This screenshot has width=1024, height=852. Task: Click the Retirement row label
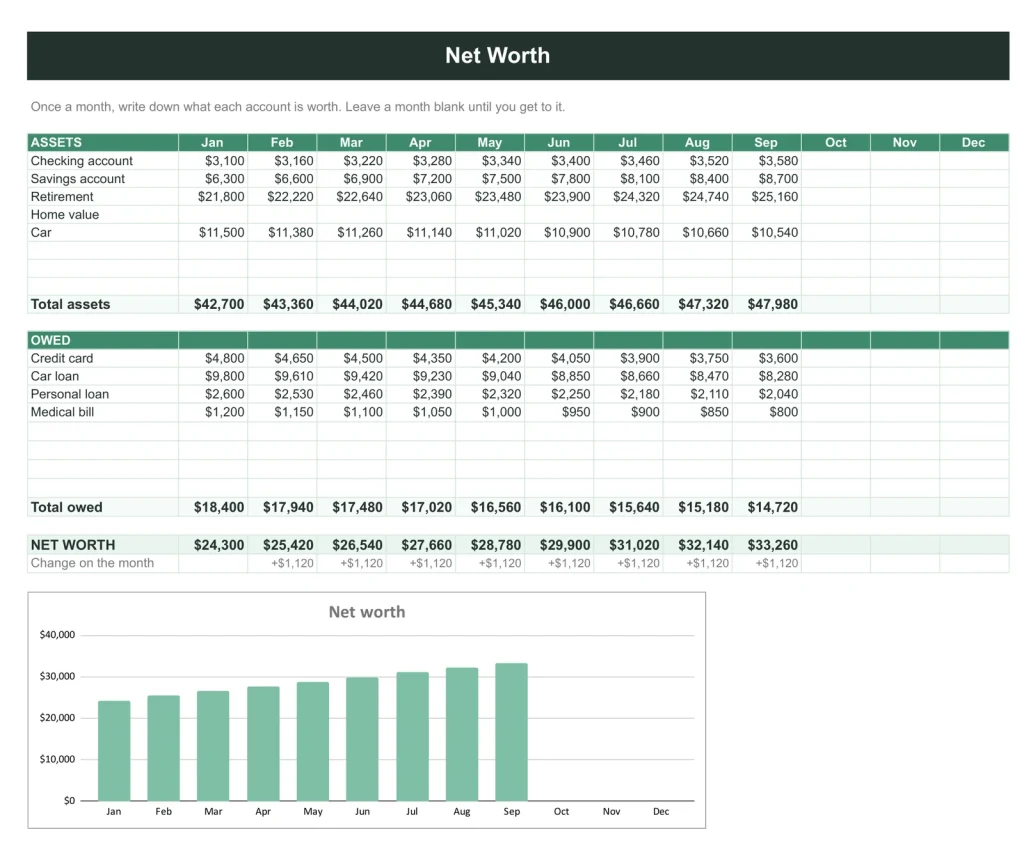[62, 197]
